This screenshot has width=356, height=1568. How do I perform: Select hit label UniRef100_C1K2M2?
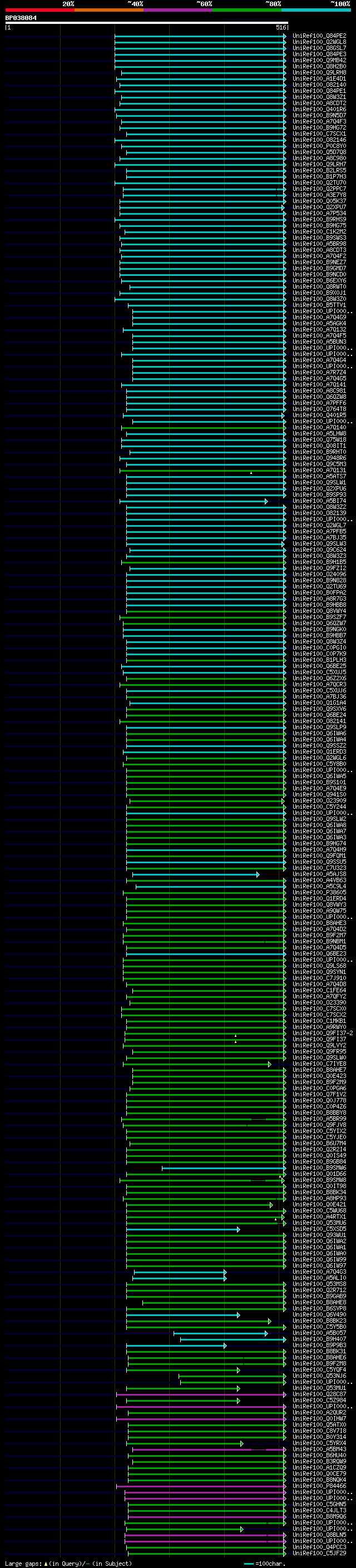point(319,232)
